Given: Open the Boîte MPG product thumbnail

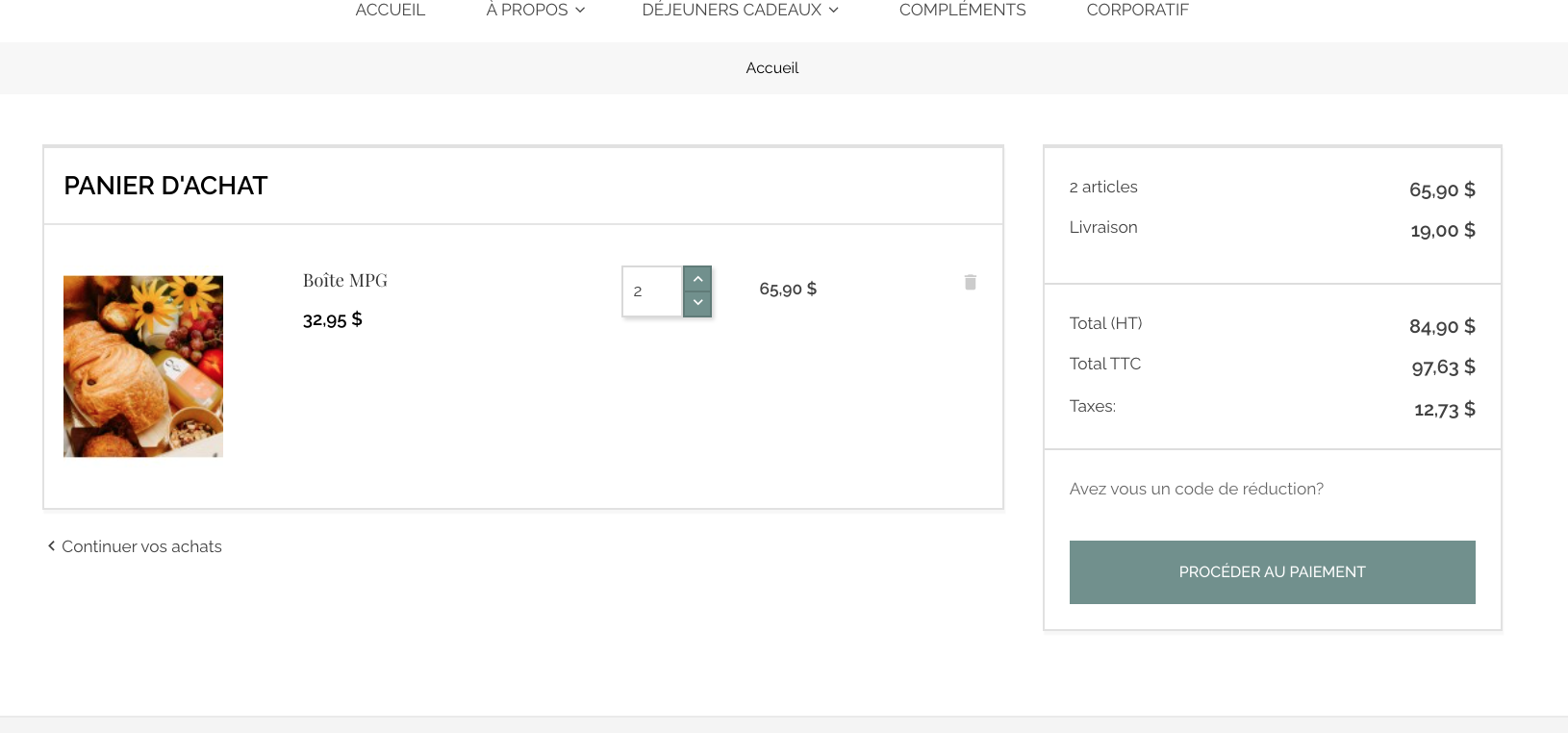Looking at the screenshot, I should pyautogui.click(x=143, y=366).
